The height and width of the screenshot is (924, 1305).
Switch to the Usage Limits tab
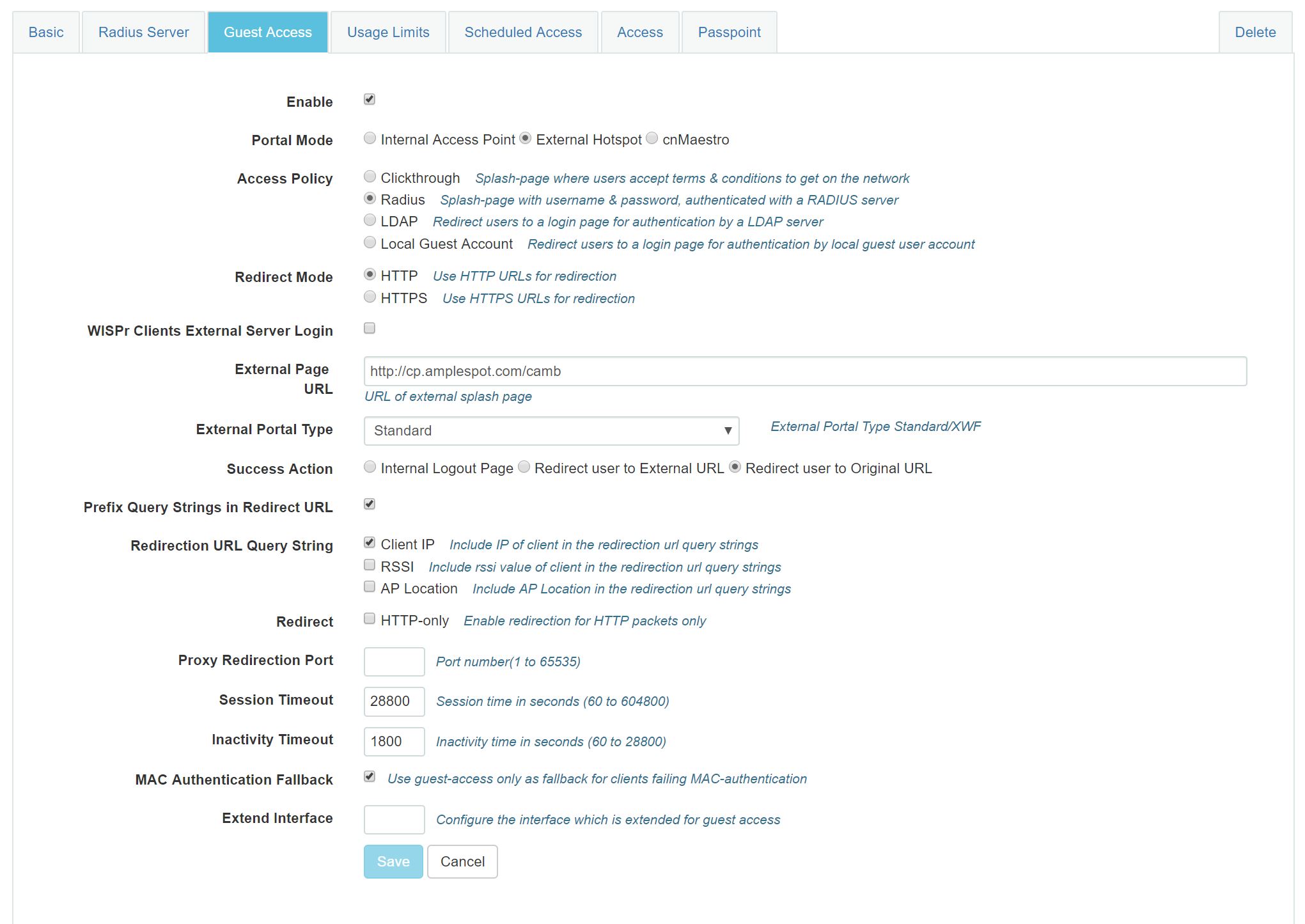pyautogui.click(x=388, y=33)
